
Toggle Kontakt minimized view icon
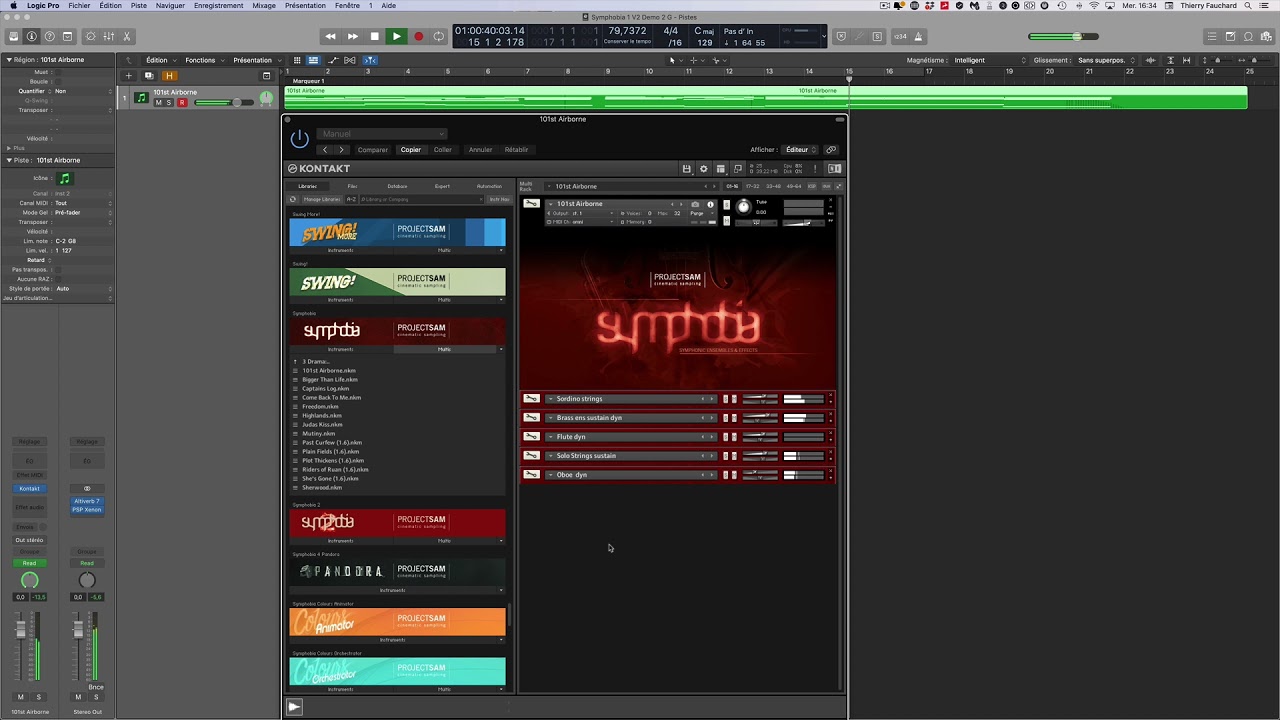738,169
